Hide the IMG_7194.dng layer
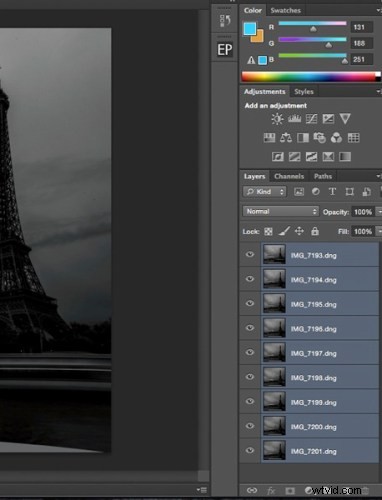 (250, 279)
